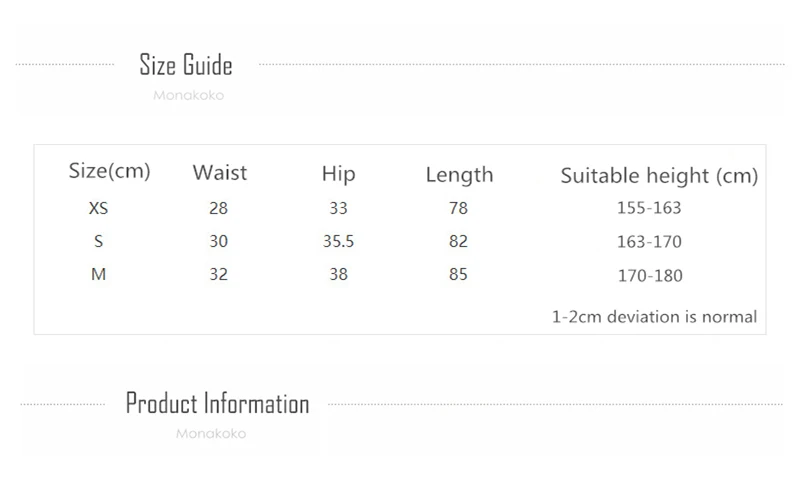This screenshot has width=800, height=500.
Task: Select the Size(cm) column header
Action: click(109, 171)
